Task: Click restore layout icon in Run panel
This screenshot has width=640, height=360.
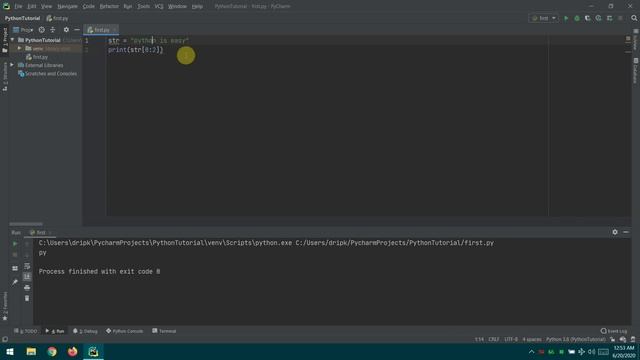Action: tap(15, 268)
